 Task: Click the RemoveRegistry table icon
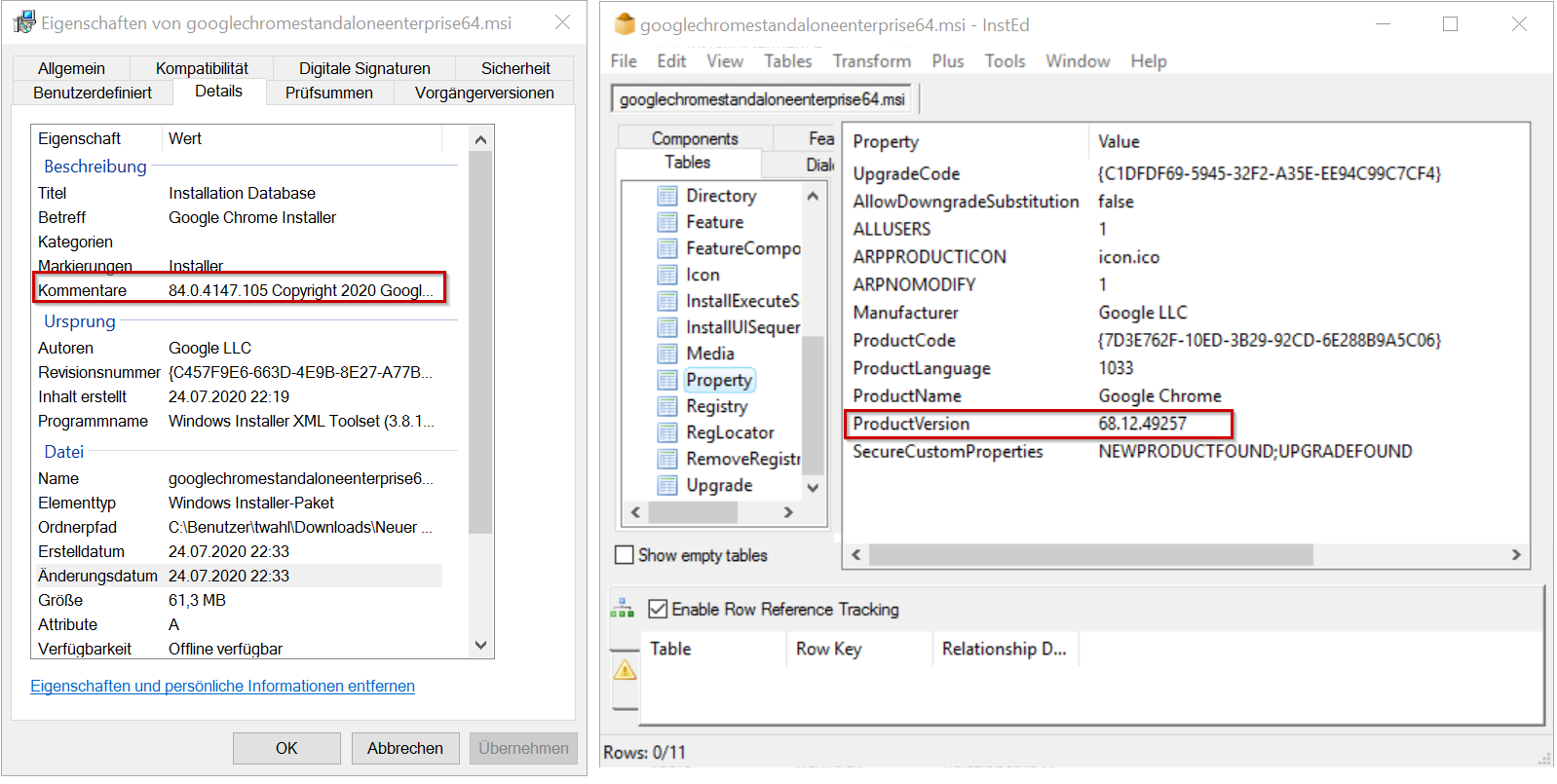(667, 459)
